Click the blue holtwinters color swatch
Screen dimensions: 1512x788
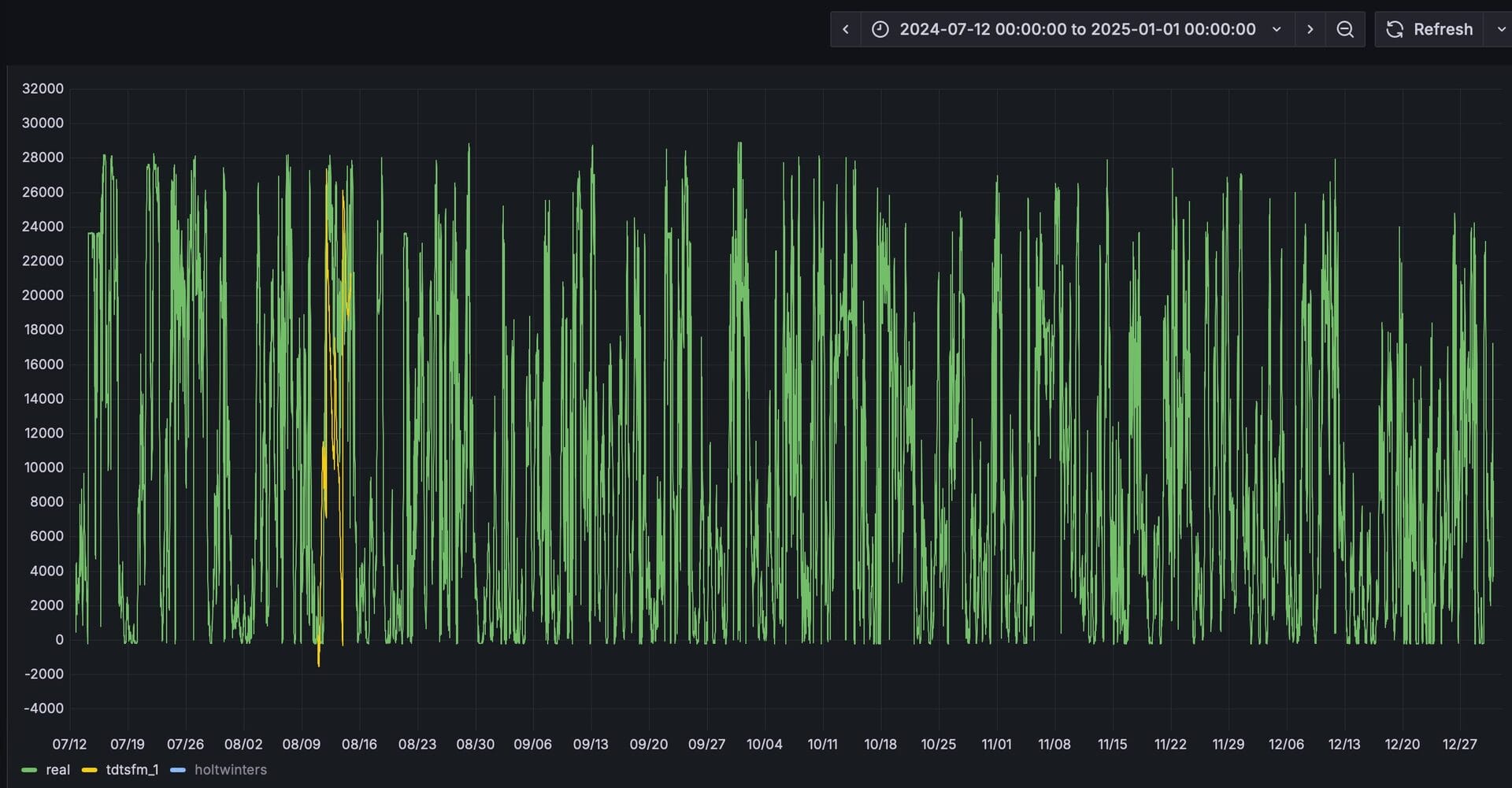(177, 770)
